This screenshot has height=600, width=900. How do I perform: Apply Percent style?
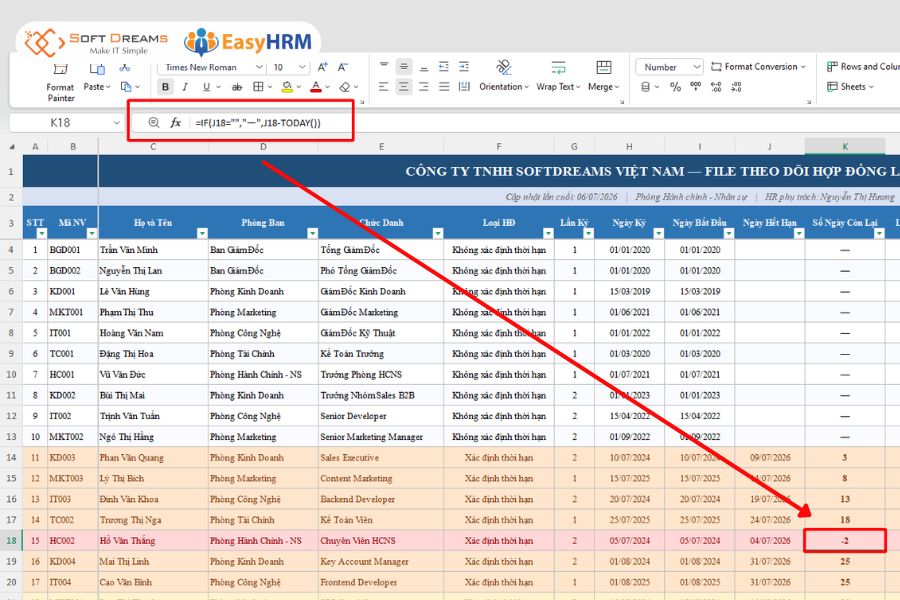(676, 87)
